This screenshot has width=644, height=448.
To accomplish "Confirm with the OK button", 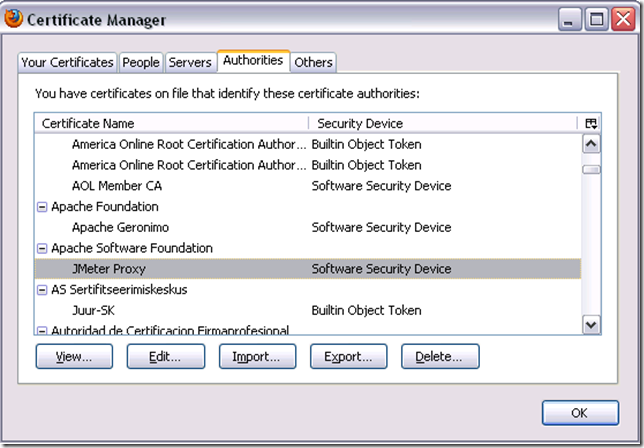I will tap(580, 412).
